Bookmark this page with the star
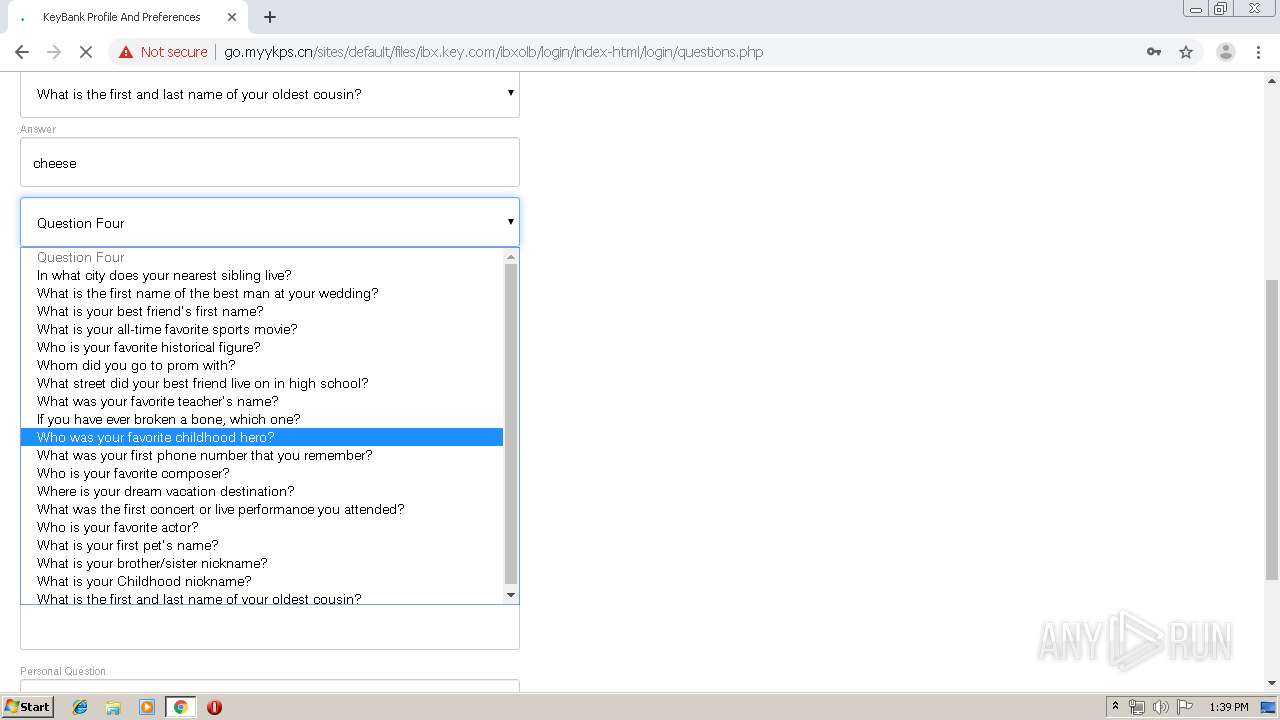Image resolution: width=1280 pixels, height=720 pixels. (1186, 52)
